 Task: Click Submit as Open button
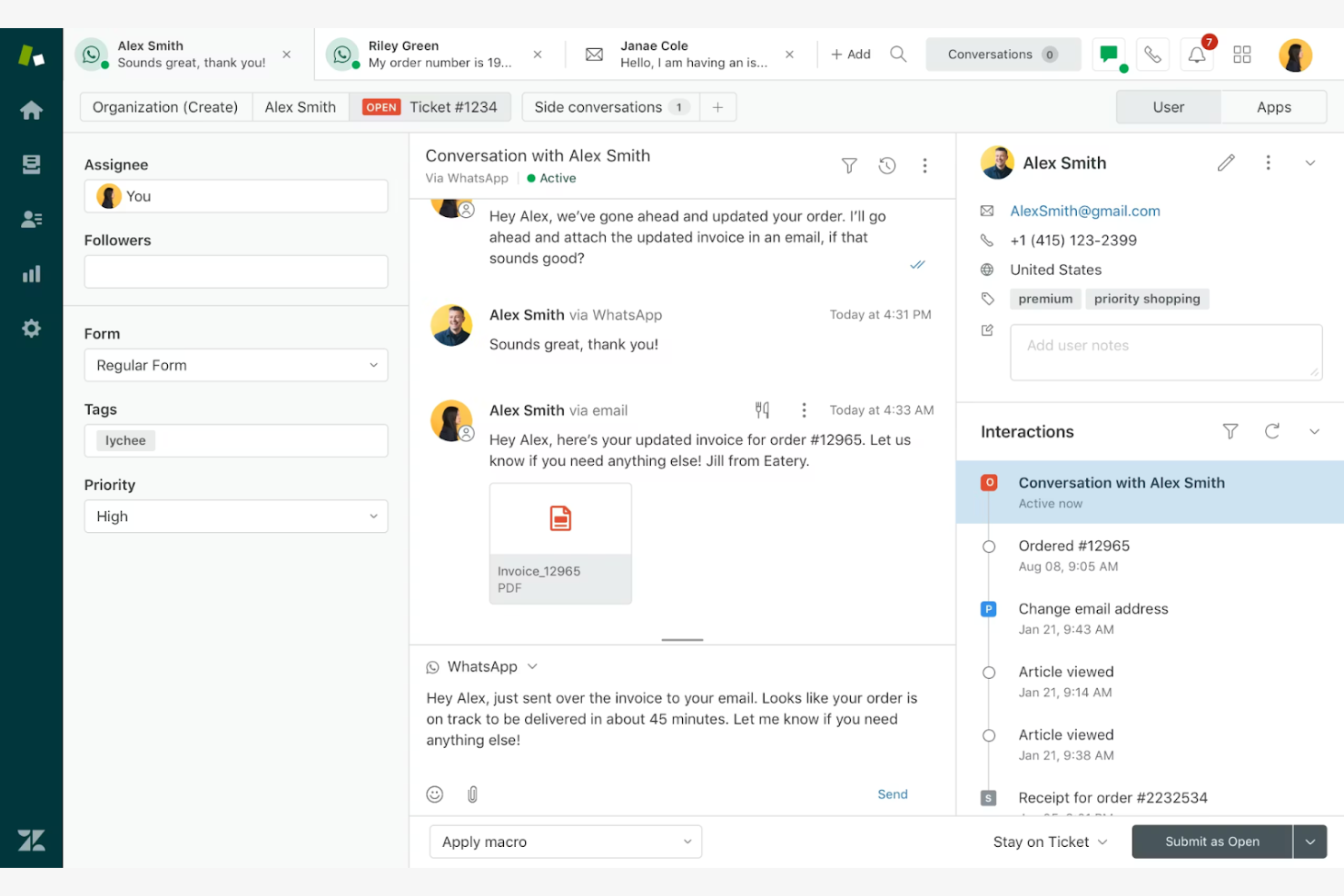point(1211,842)
